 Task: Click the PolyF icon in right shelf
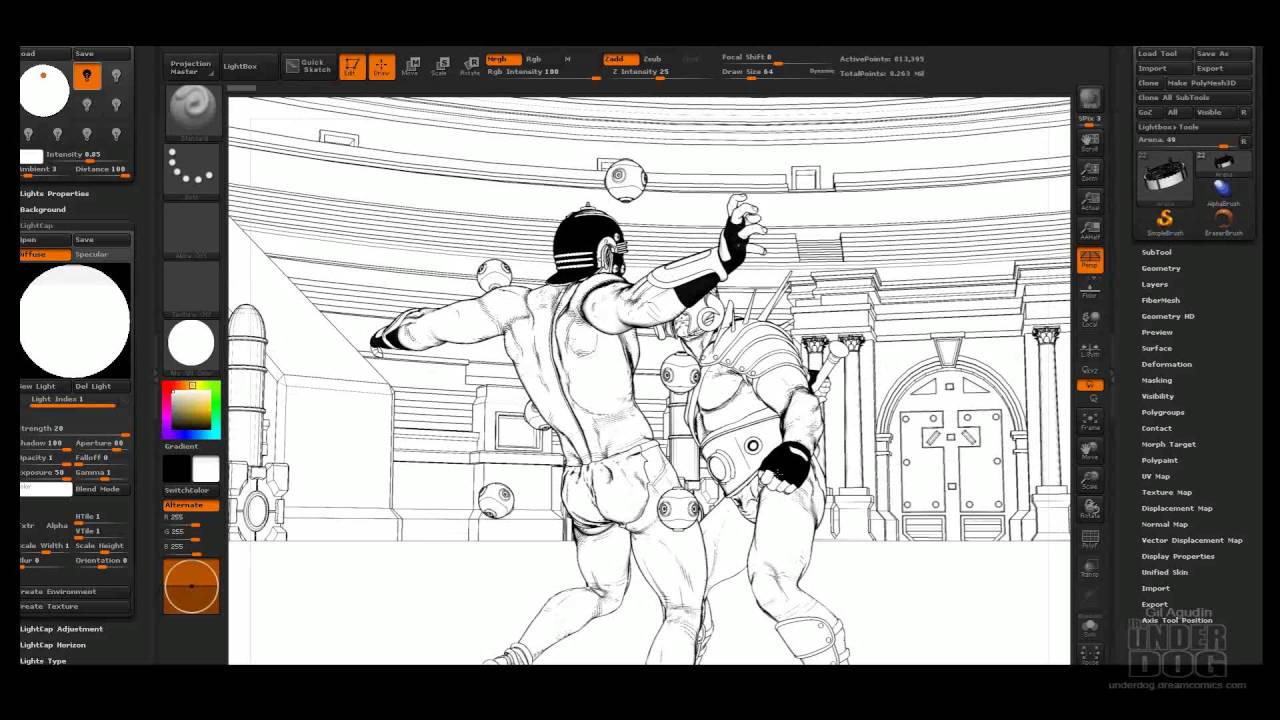(x=1090, y=539)
